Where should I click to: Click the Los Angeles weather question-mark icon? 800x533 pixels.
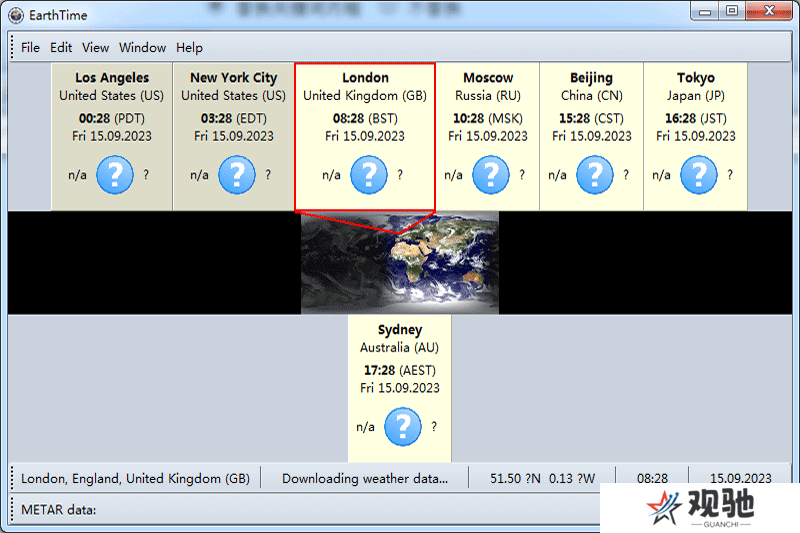tap(115, 175)
